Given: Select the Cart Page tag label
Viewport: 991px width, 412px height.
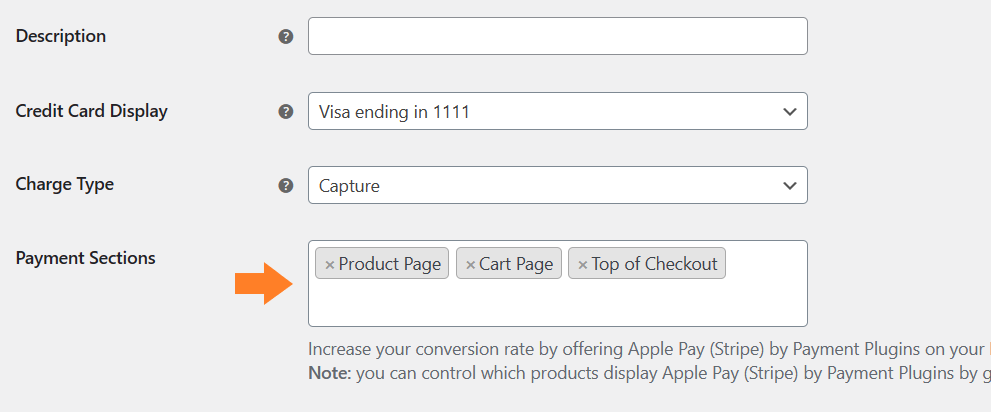Looking at the screenshot, I should 516,264.
